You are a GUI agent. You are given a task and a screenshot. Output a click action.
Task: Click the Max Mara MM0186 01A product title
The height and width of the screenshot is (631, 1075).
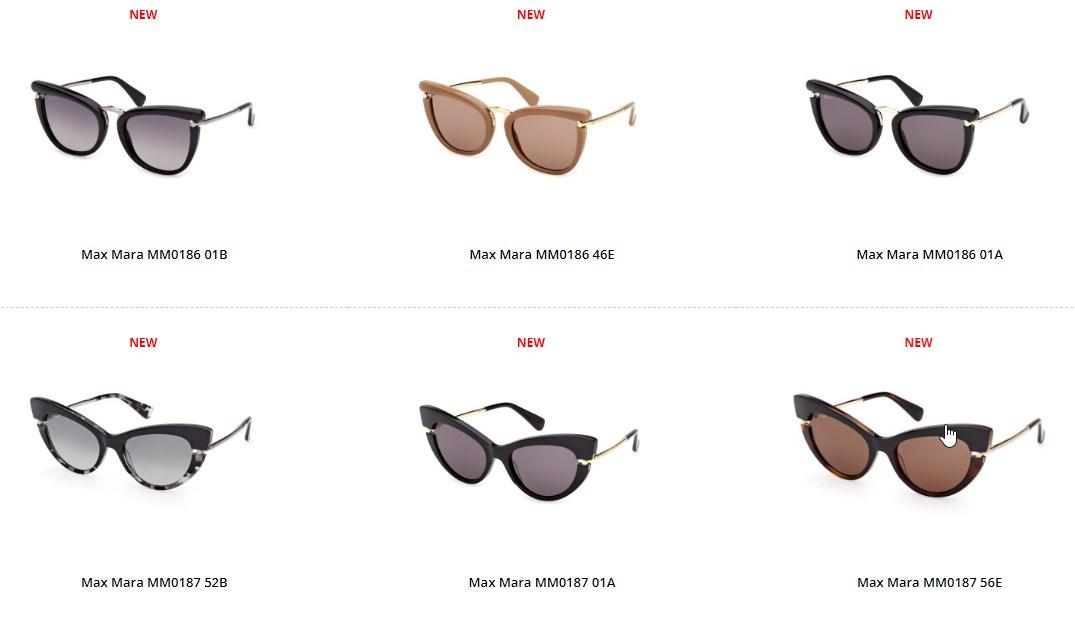click(930, 254)
